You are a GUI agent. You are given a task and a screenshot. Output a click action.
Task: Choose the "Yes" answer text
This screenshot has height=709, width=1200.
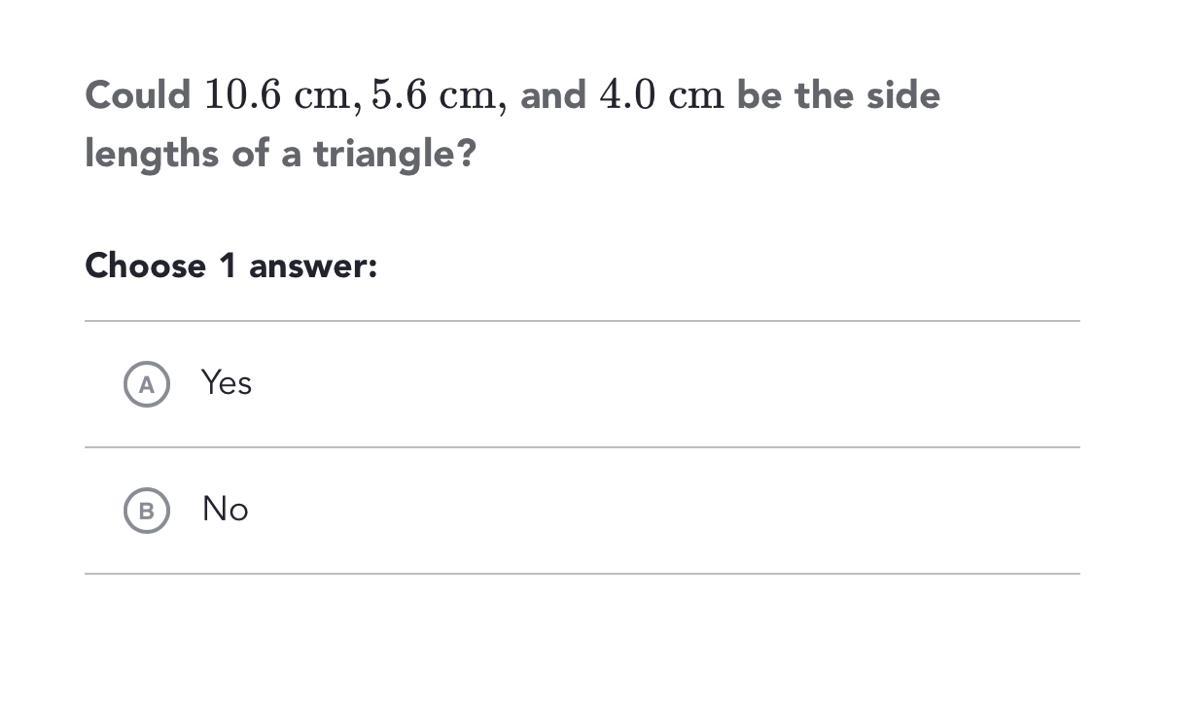(x=226, y=382)
